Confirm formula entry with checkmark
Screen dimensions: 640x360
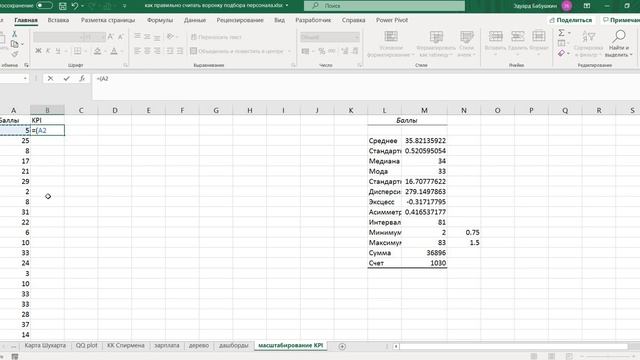pos(67,78)
